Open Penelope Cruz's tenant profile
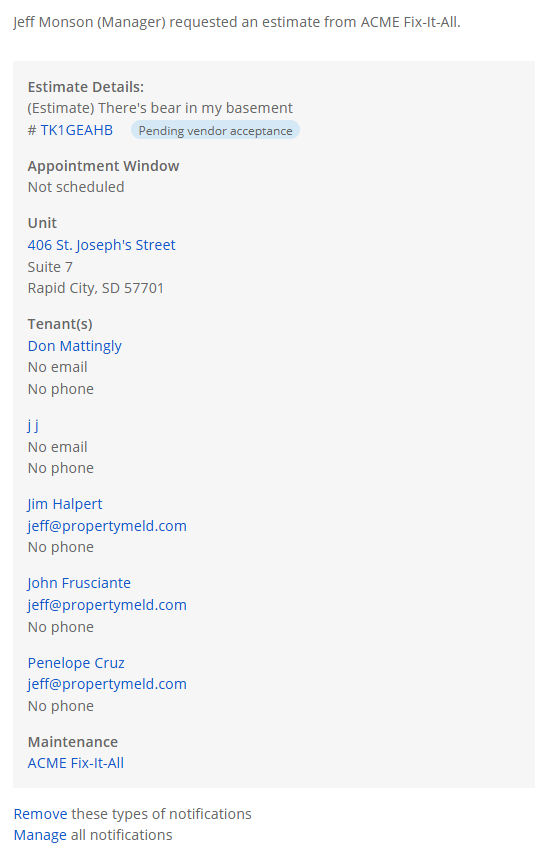 point(76,663)
